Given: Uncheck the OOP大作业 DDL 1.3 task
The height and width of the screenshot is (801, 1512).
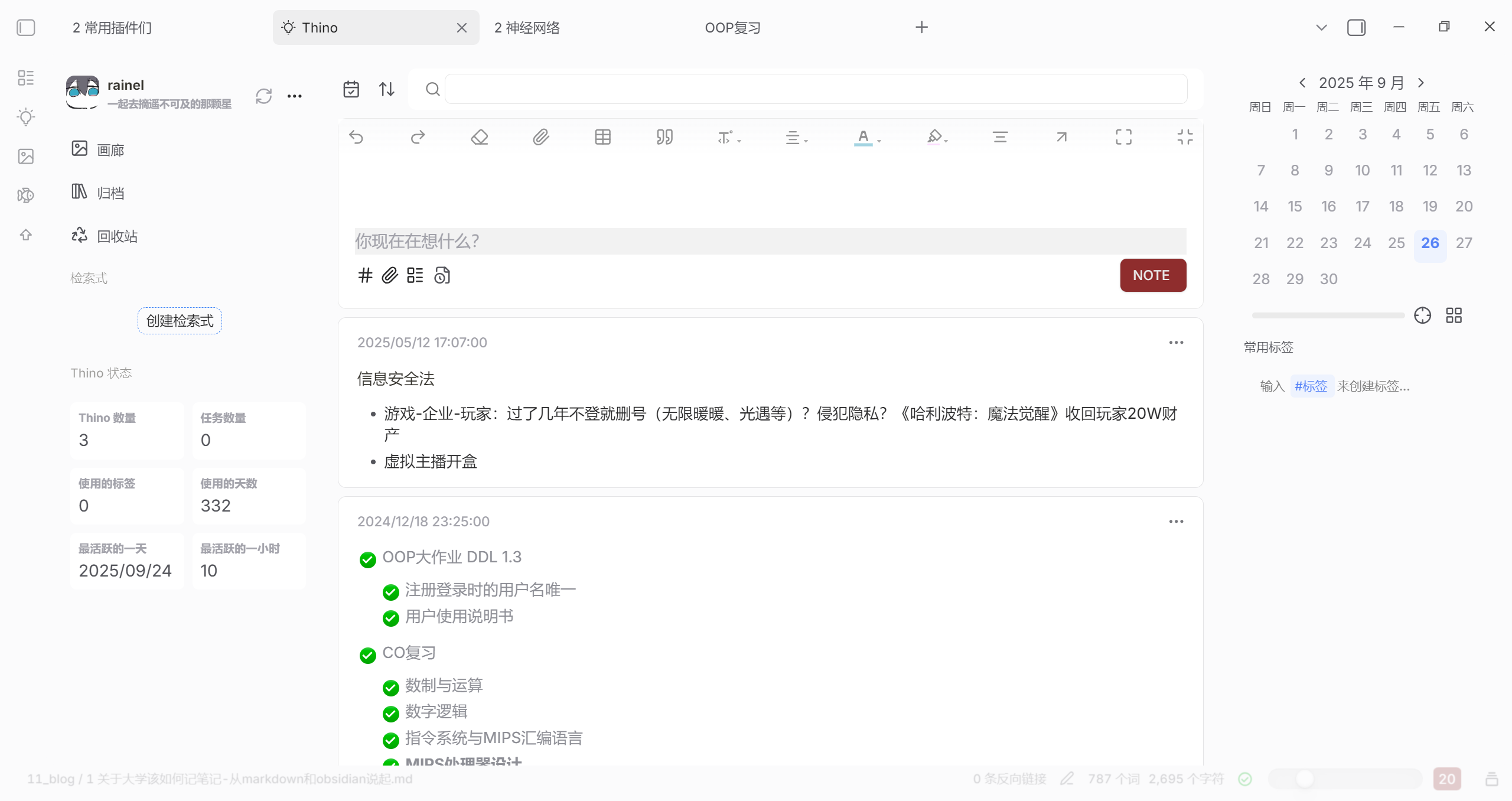Looking at the screenshot, I should [367, 559].
